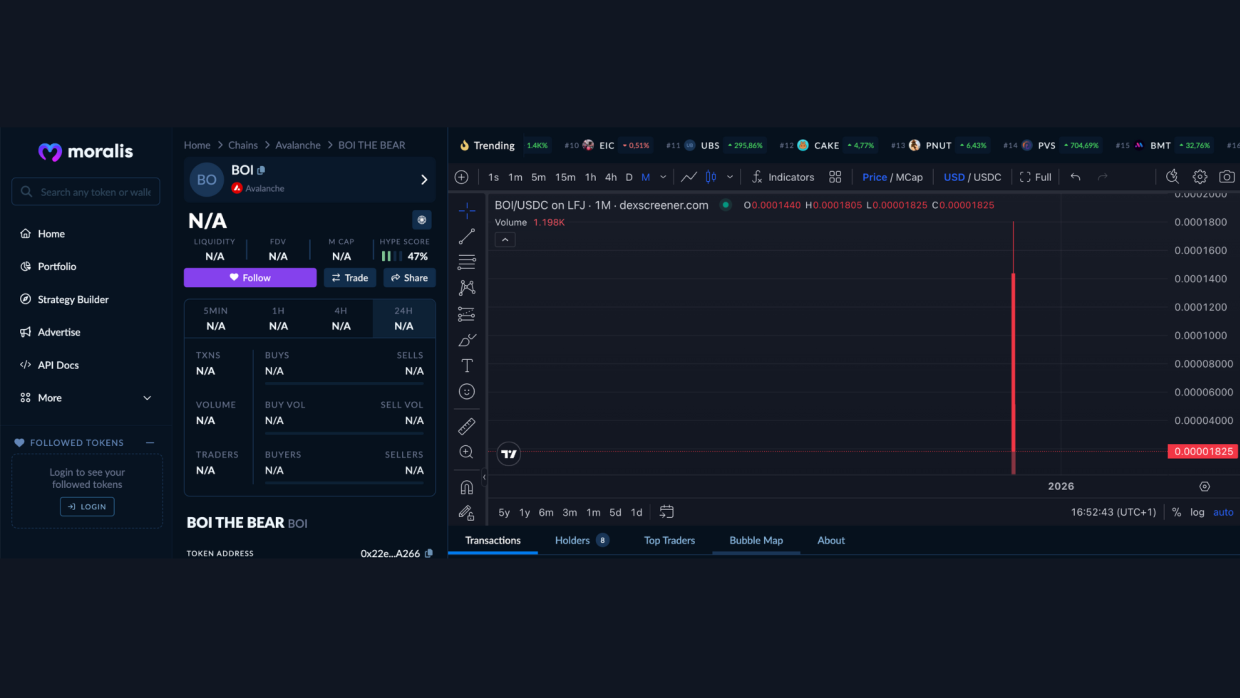This screenshot has height=698, width=1240.
Task: Copy token address 0x22e...A266
Action: pyautogui.click(x=429, y=553)
